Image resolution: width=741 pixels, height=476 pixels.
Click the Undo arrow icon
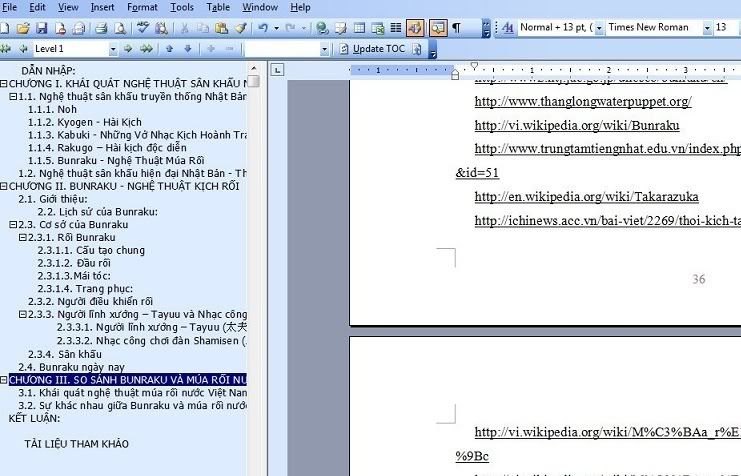click(x=263, y=28)
